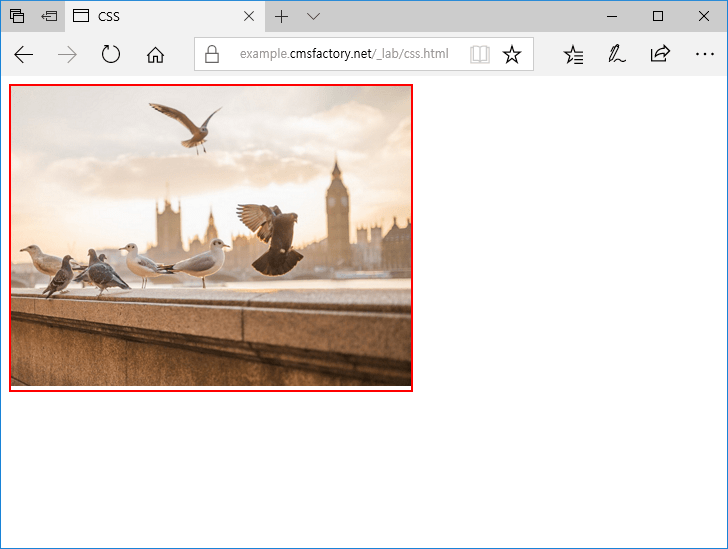
Task: Close the Edge browser window
Action: (x=703, y=16)
